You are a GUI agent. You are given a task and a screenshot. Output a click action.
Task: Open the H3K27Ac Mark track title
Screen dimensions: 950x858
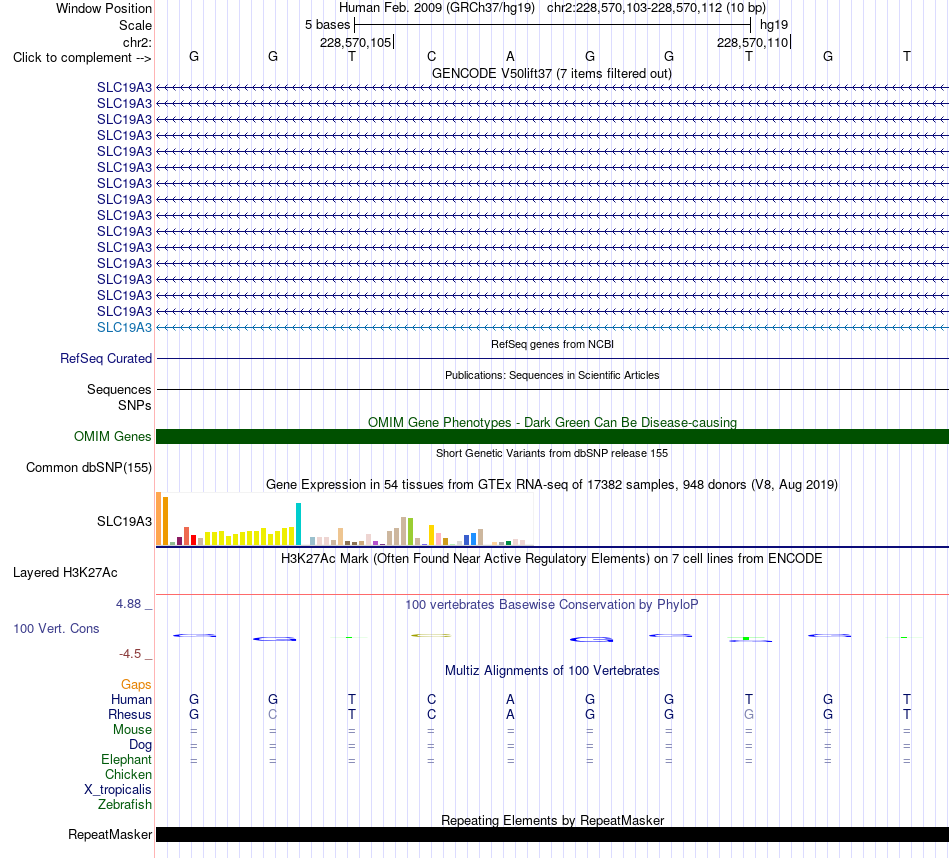(x=552, y=558)
